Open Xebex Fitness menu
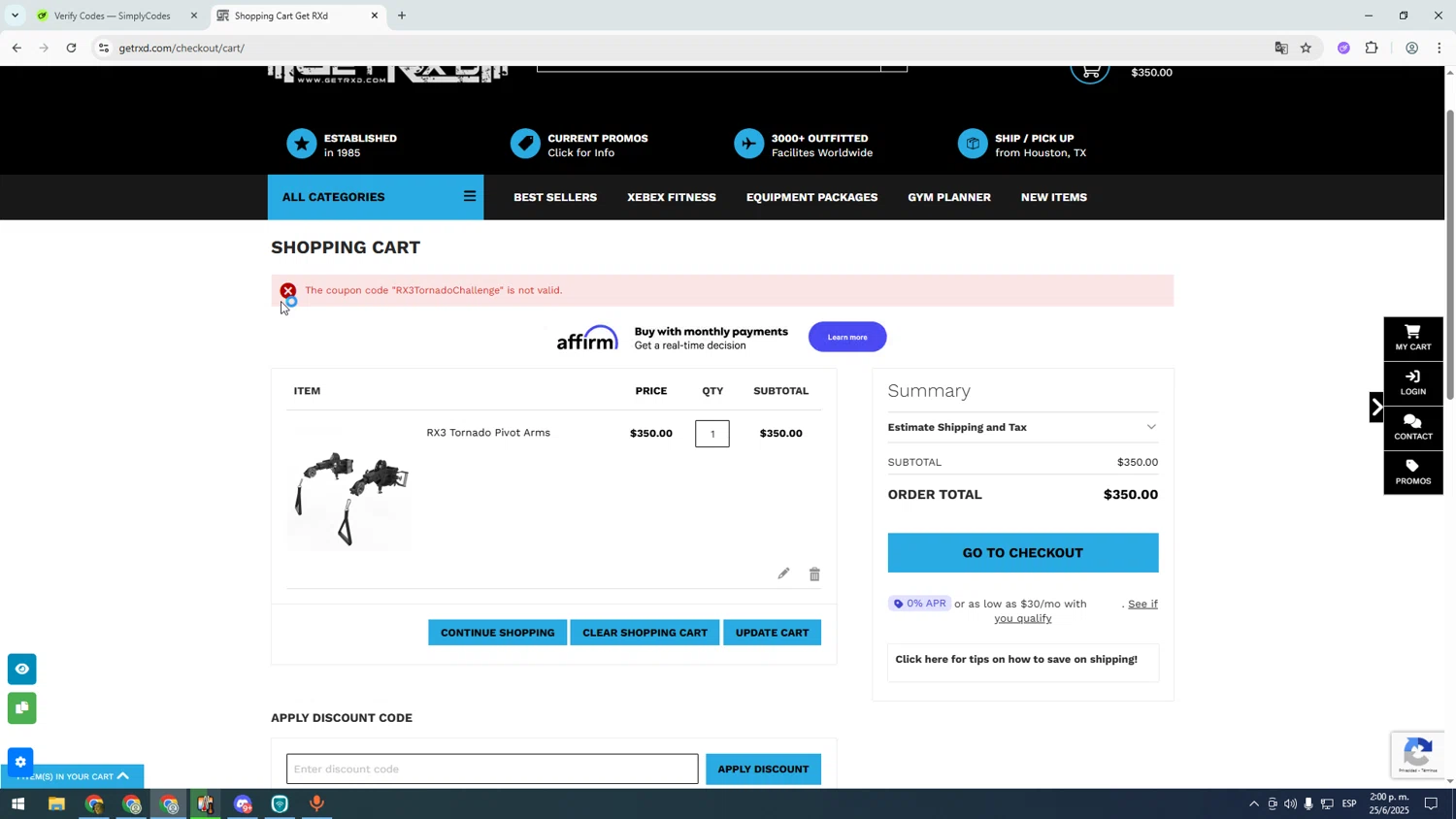Image resolution: width=1456 pixels, height=819 pixels. [x=672, y=198]
